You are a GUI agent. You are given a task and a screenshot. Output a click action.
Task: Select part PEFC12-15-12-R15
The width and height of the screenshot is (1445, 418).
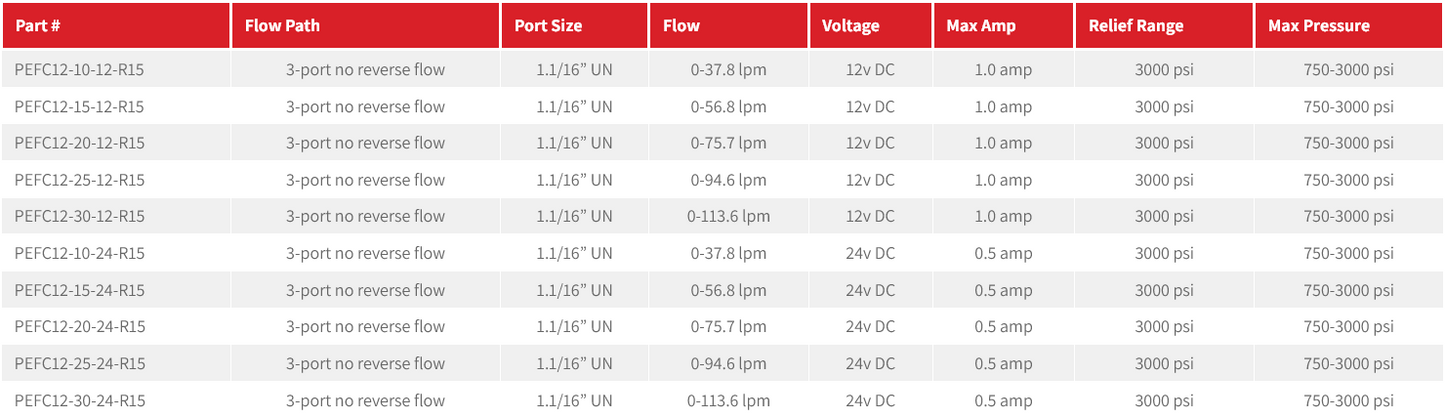pos(80,107)
